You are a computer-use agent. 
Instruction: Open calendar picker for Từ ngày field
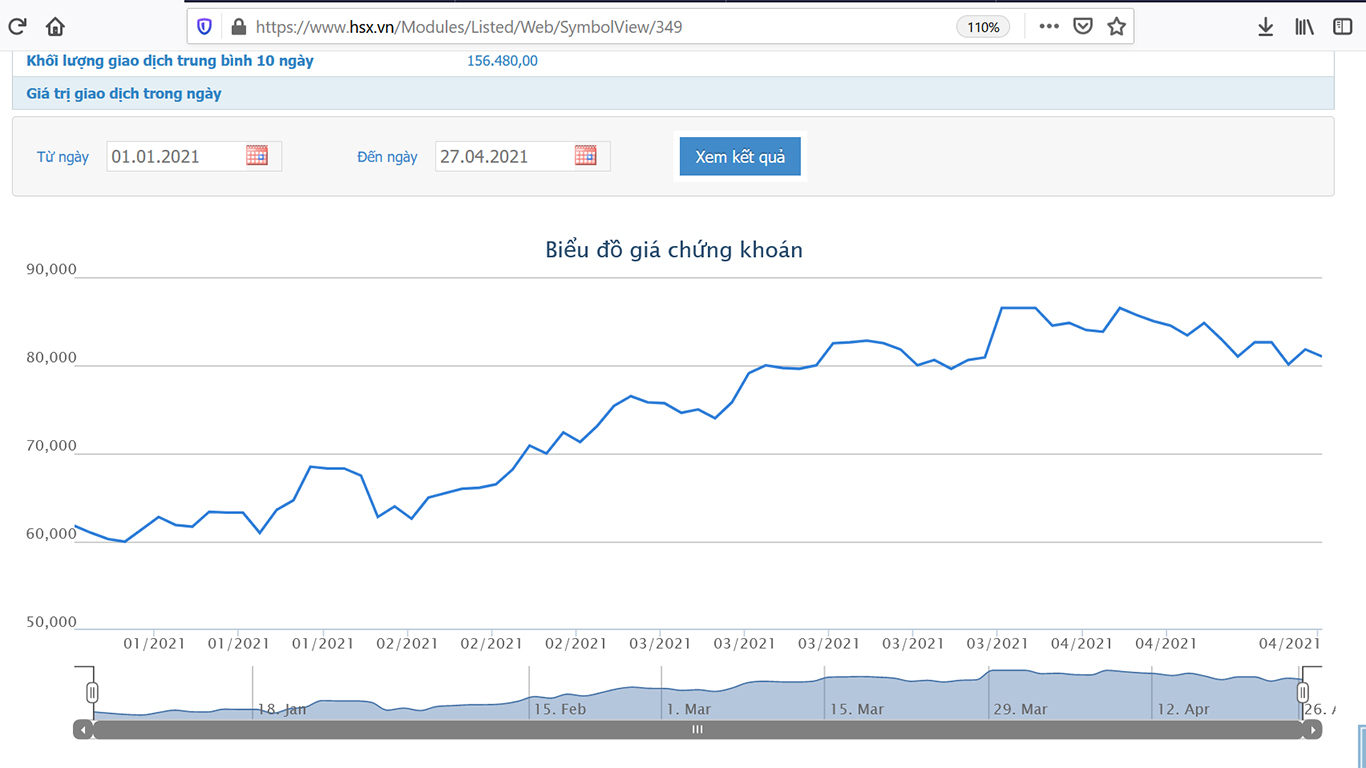point(257,156)
